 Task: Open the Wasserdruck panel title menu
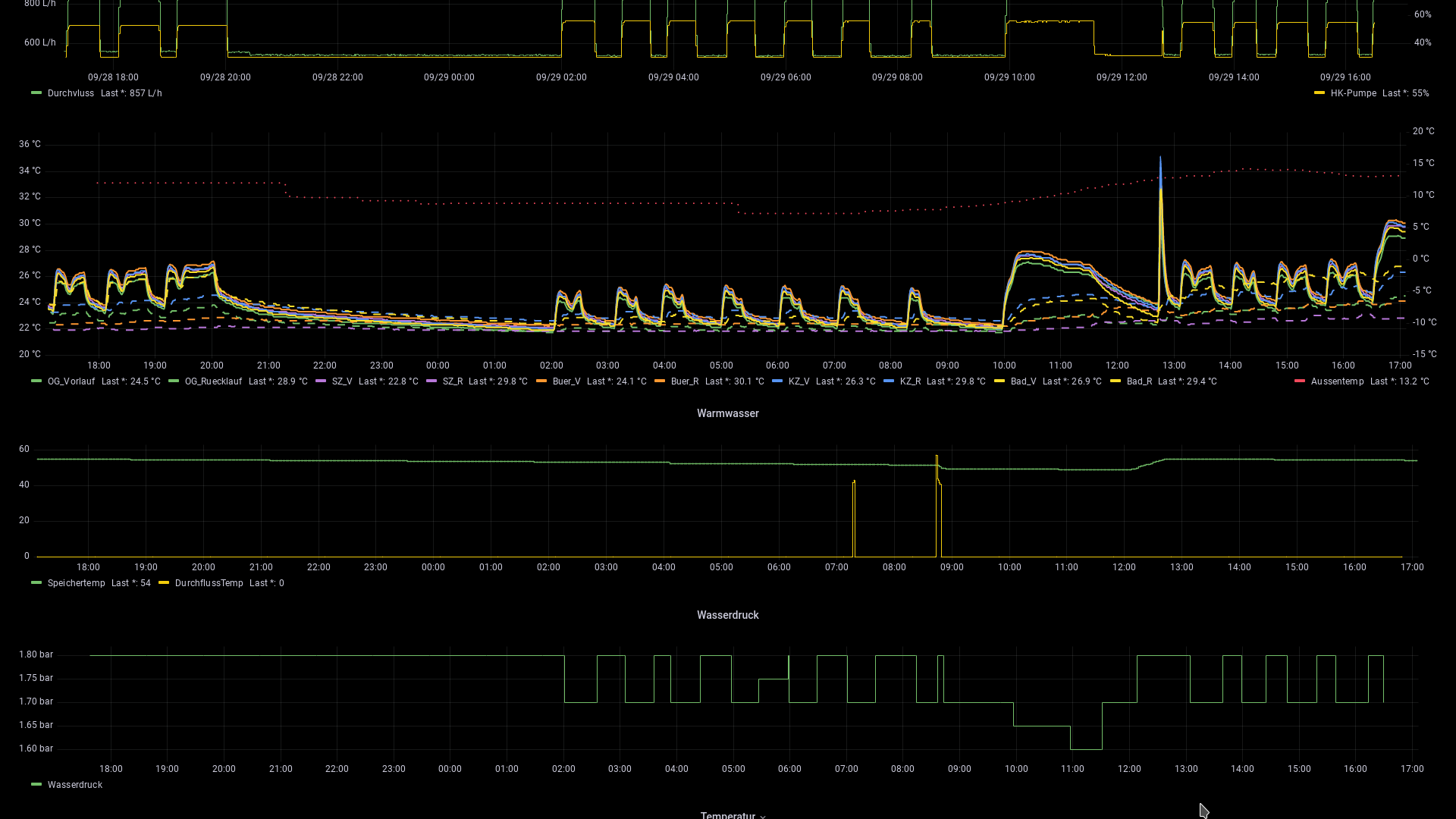(727, 615)
